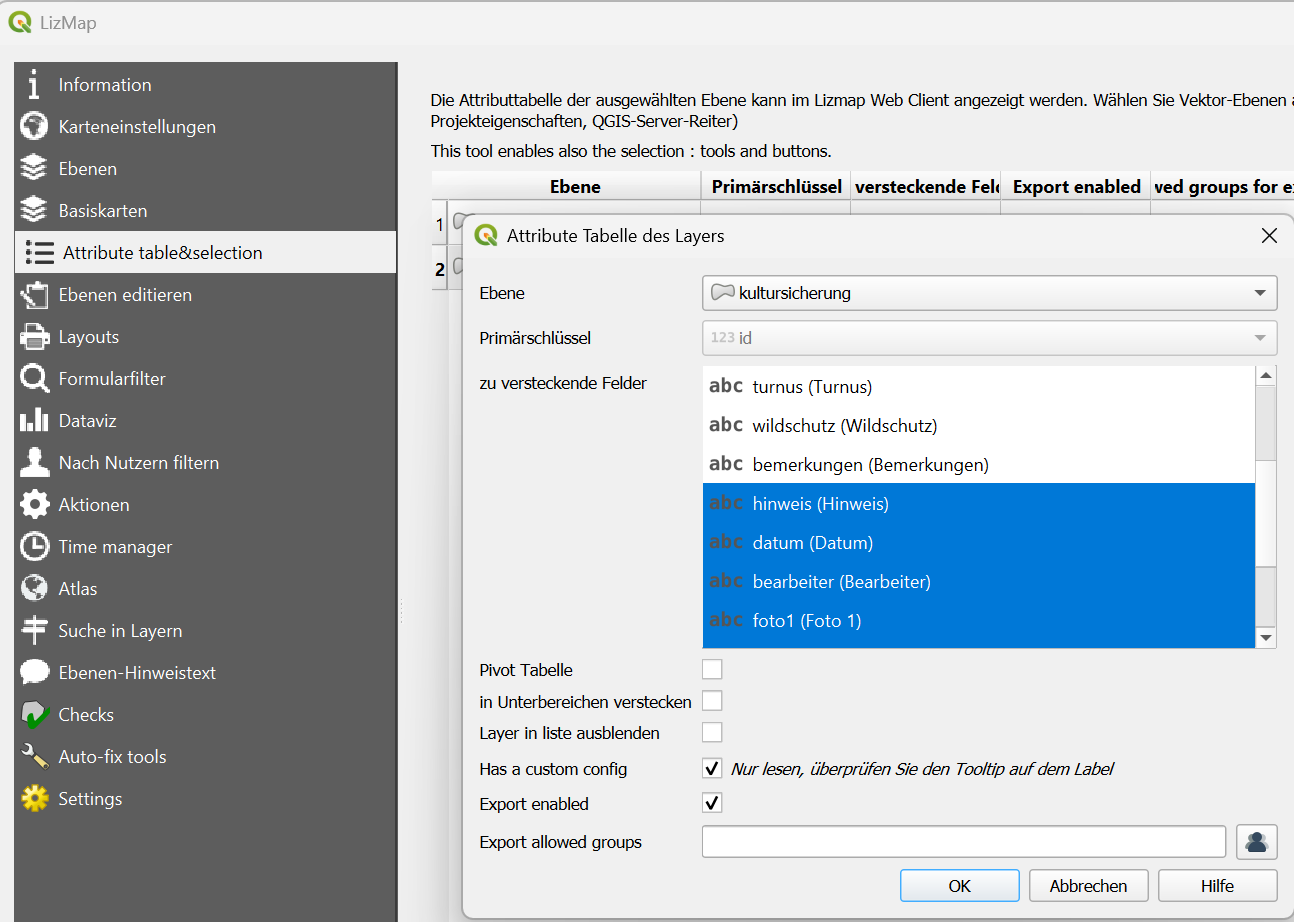This screenshot has height=922, width=1294.
Task: Open the Information panel icon
Action: coord(34,85)
